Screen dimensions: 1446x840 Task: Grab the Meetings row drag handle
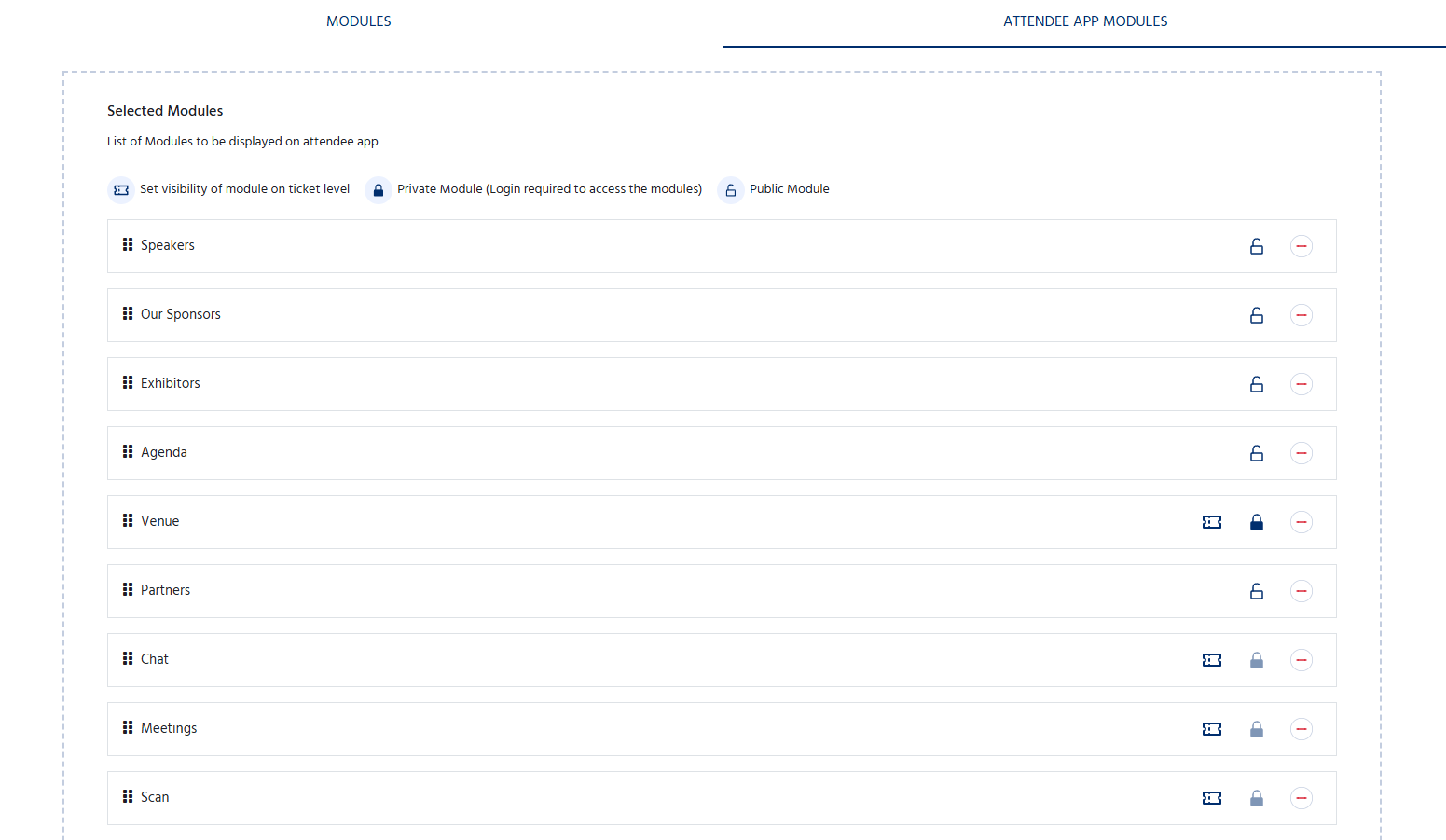pos(128,727)
